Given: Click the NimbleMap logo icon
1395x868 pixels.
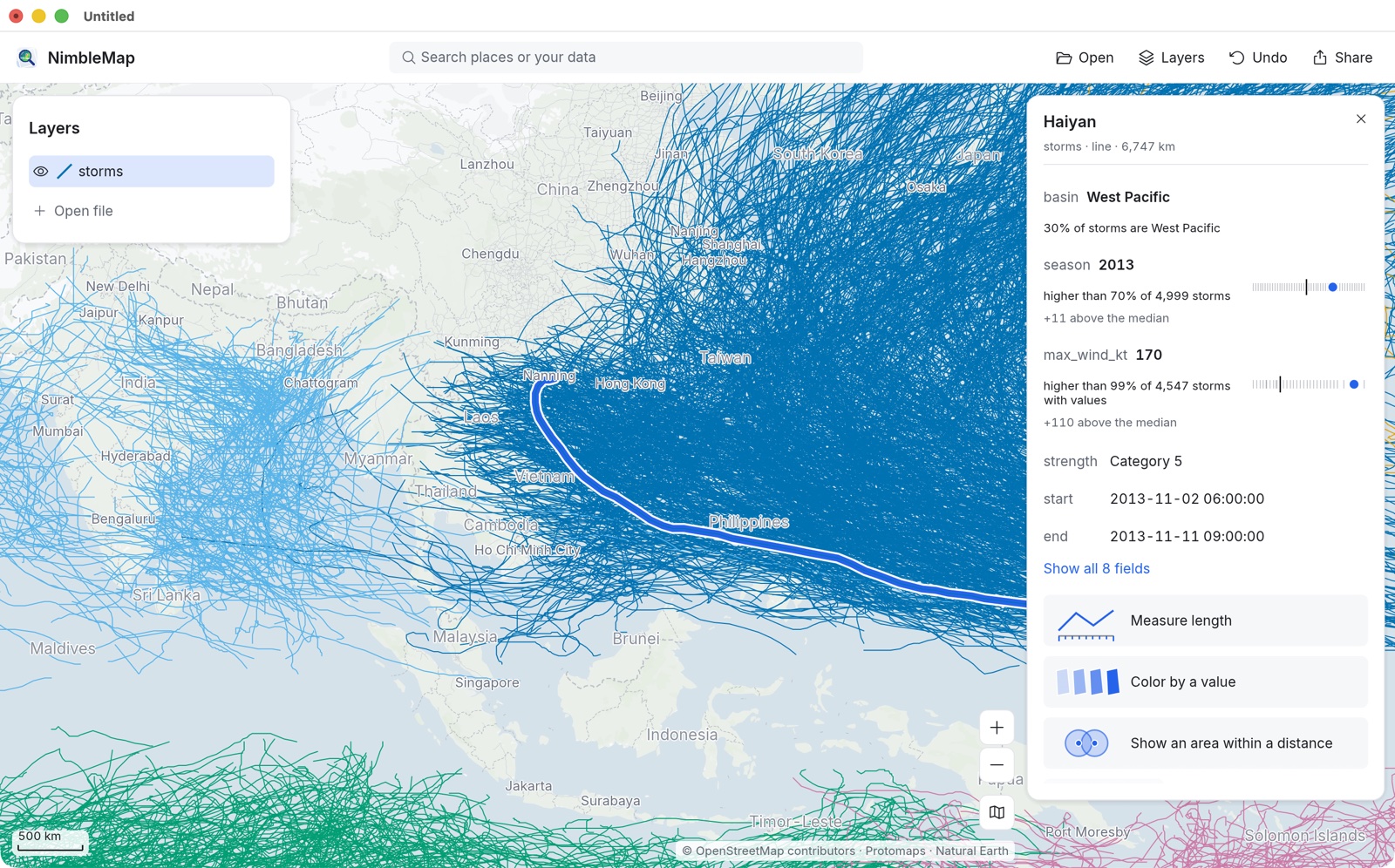Looking at the screenshot, I should (27, 58).
